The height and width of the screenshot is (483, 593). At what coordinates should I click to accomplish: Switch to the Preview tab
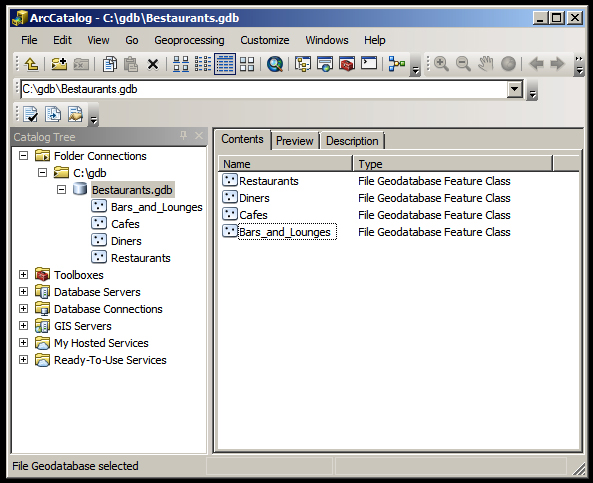[x=295, y=141]
